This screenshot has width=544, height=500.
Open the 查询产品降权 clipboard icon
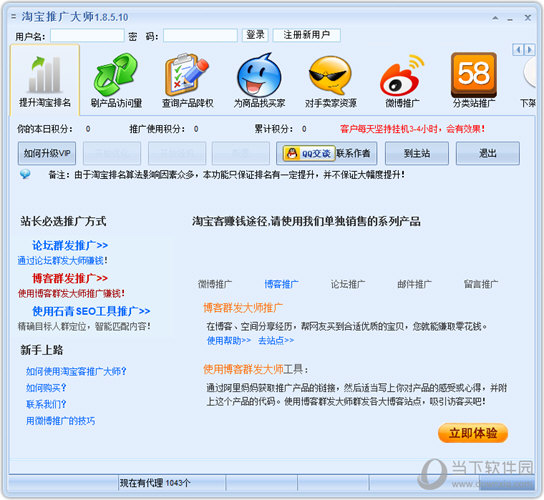[x=187, y=74]
